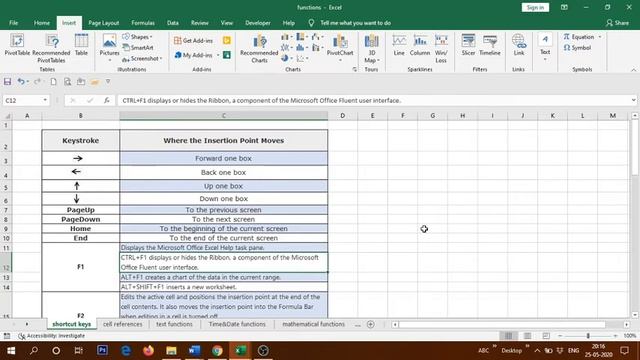Switch to Page Layout view

click(x=527, y=336)
